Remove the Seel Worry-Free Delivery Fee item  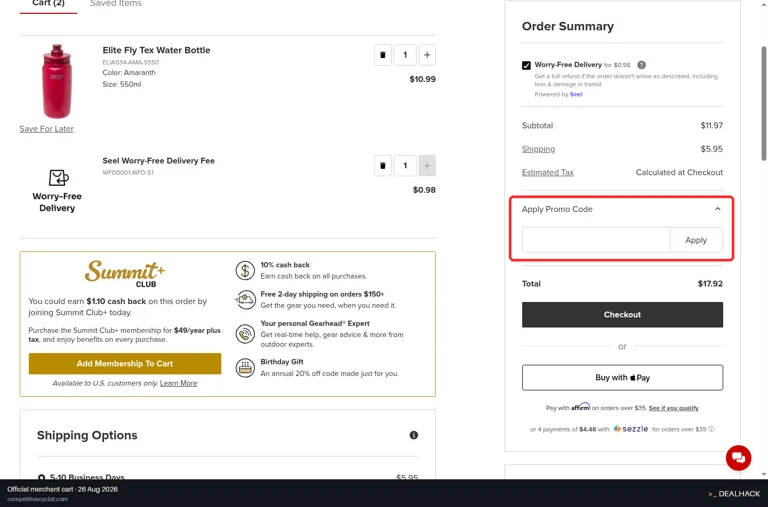coord(383,166)
